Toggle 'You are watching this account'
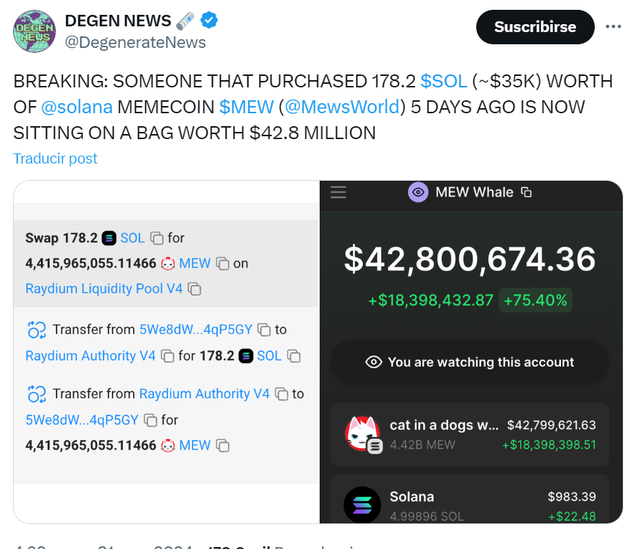The width and height of the screenshot is (640, 549). click(x=469, y=362)
